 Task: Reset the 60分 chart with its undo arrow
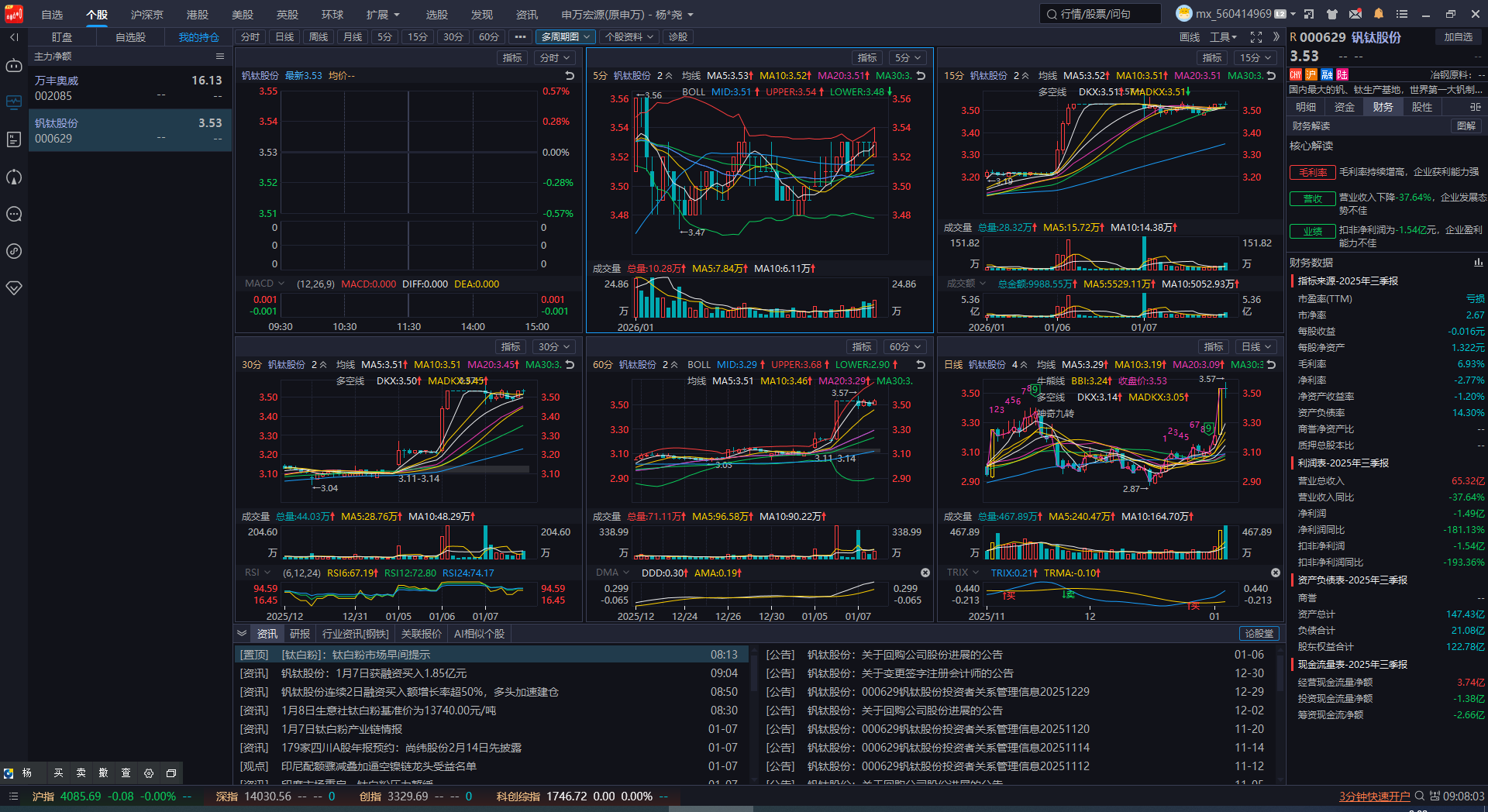(x=921, y=365)
